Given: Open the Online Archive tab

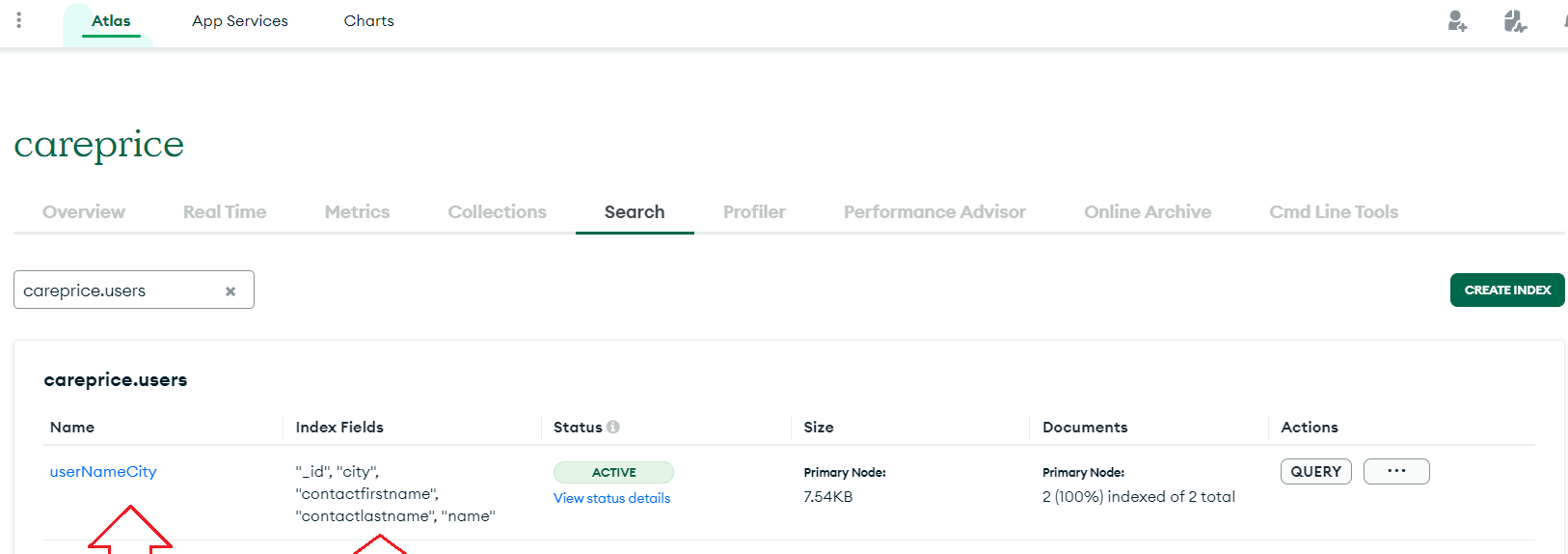Looking at the screenshot, I should coord(1148,212).
